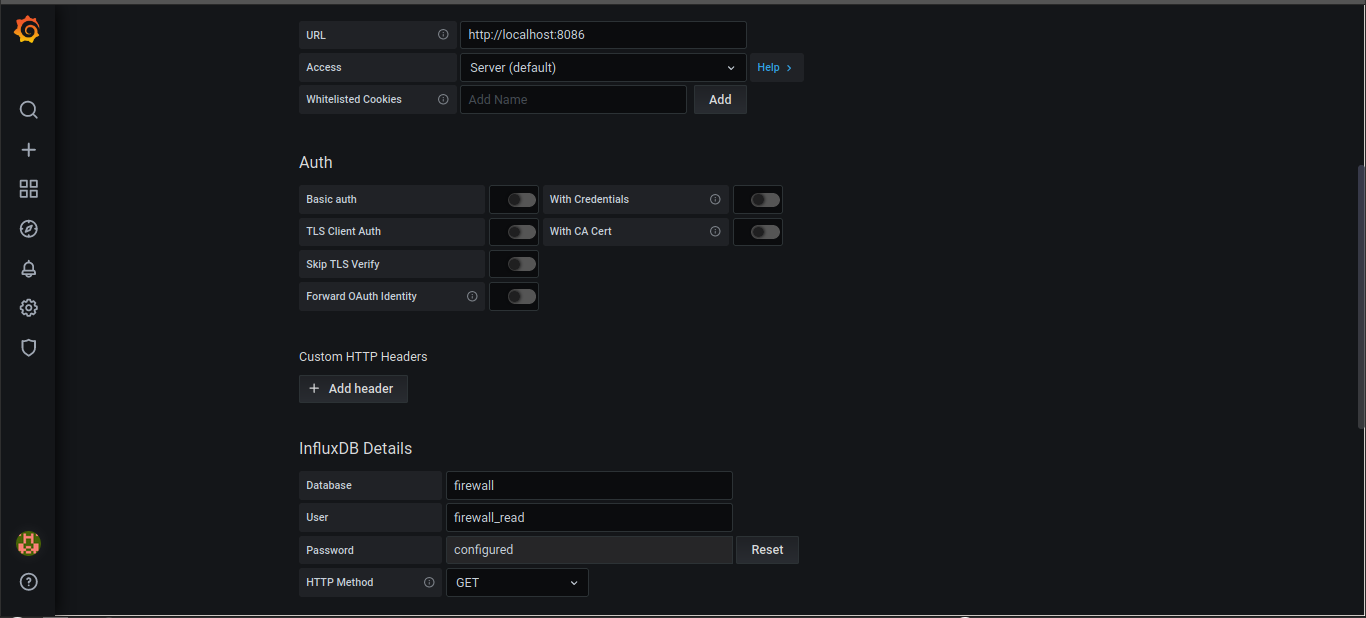
Task: Open the Access dropdown showing Server (default)
Action: pos(603,67)
